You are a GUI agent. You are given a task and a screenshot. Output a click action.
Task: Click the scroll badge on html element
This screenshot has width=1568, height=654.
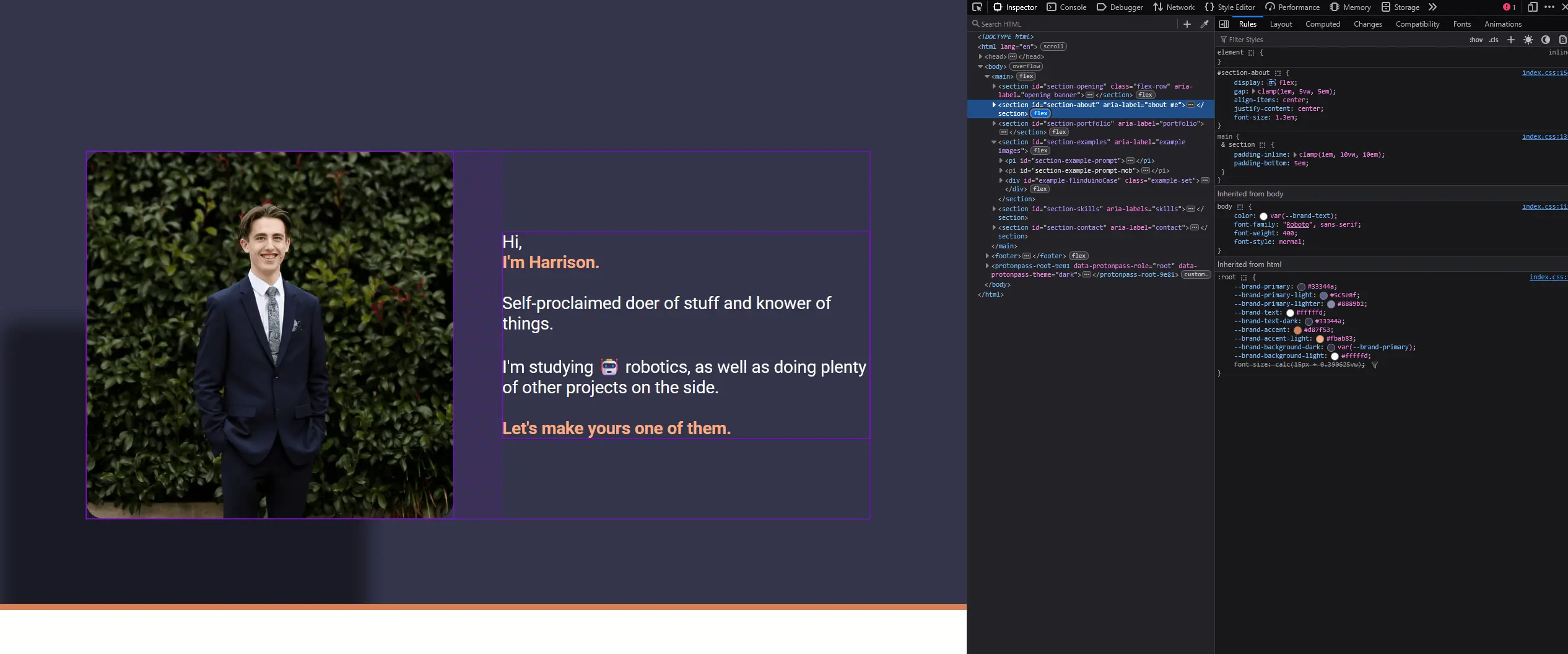(x=1053, y=46)
